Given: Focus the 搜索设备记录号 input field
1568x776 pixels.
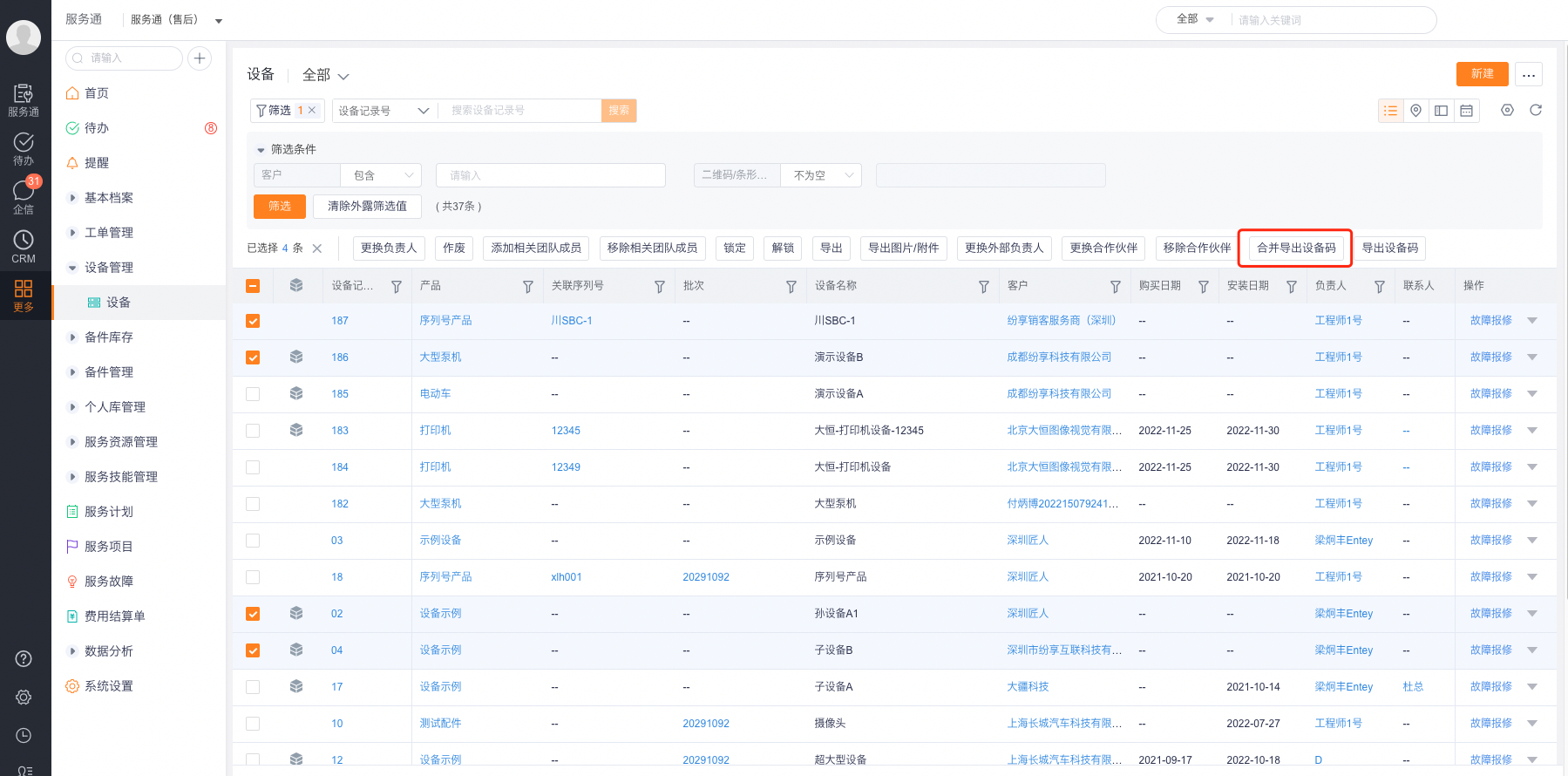Looking at the screenshot, I should pyautogui.click(x=519, y=111).
